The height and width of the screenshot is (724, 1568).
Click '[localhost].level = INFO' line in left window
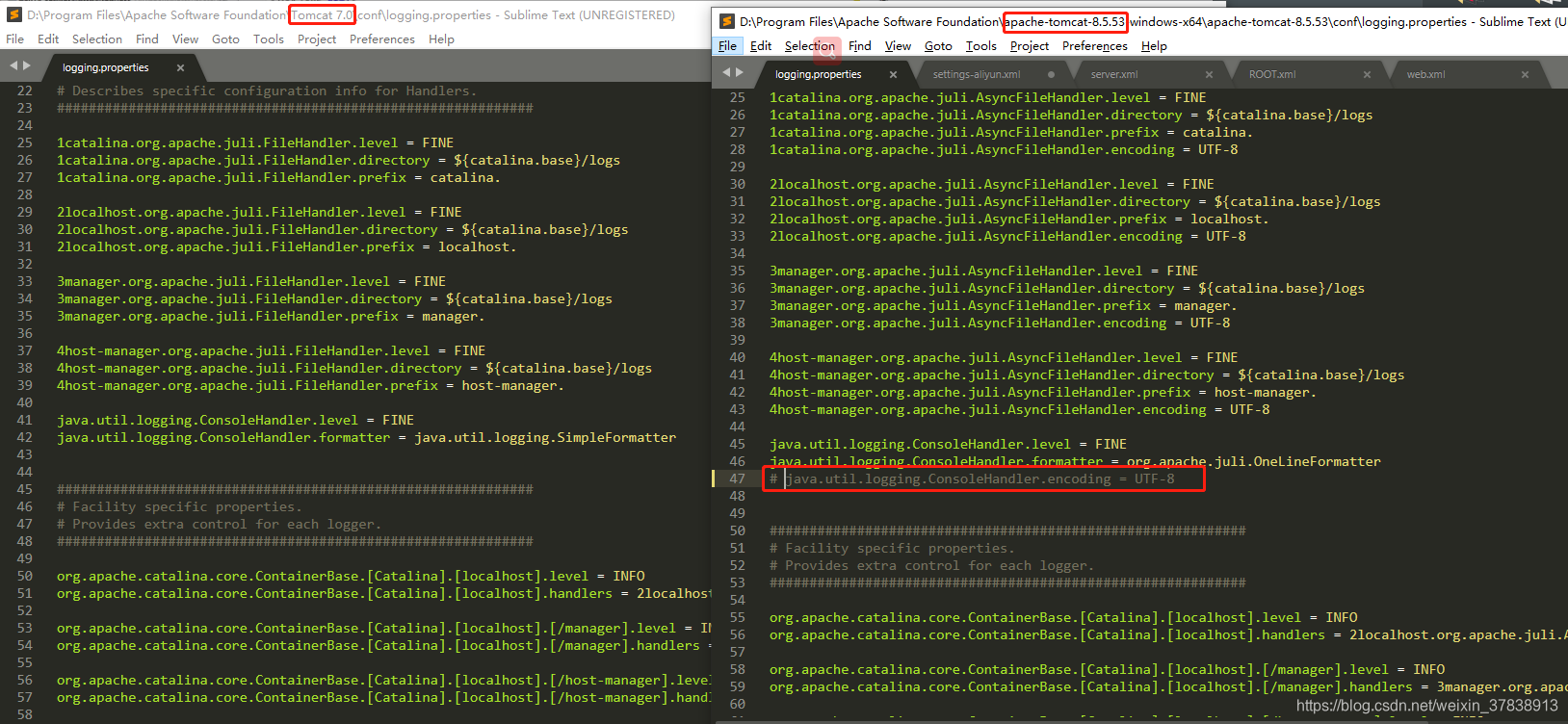[351, 576]
